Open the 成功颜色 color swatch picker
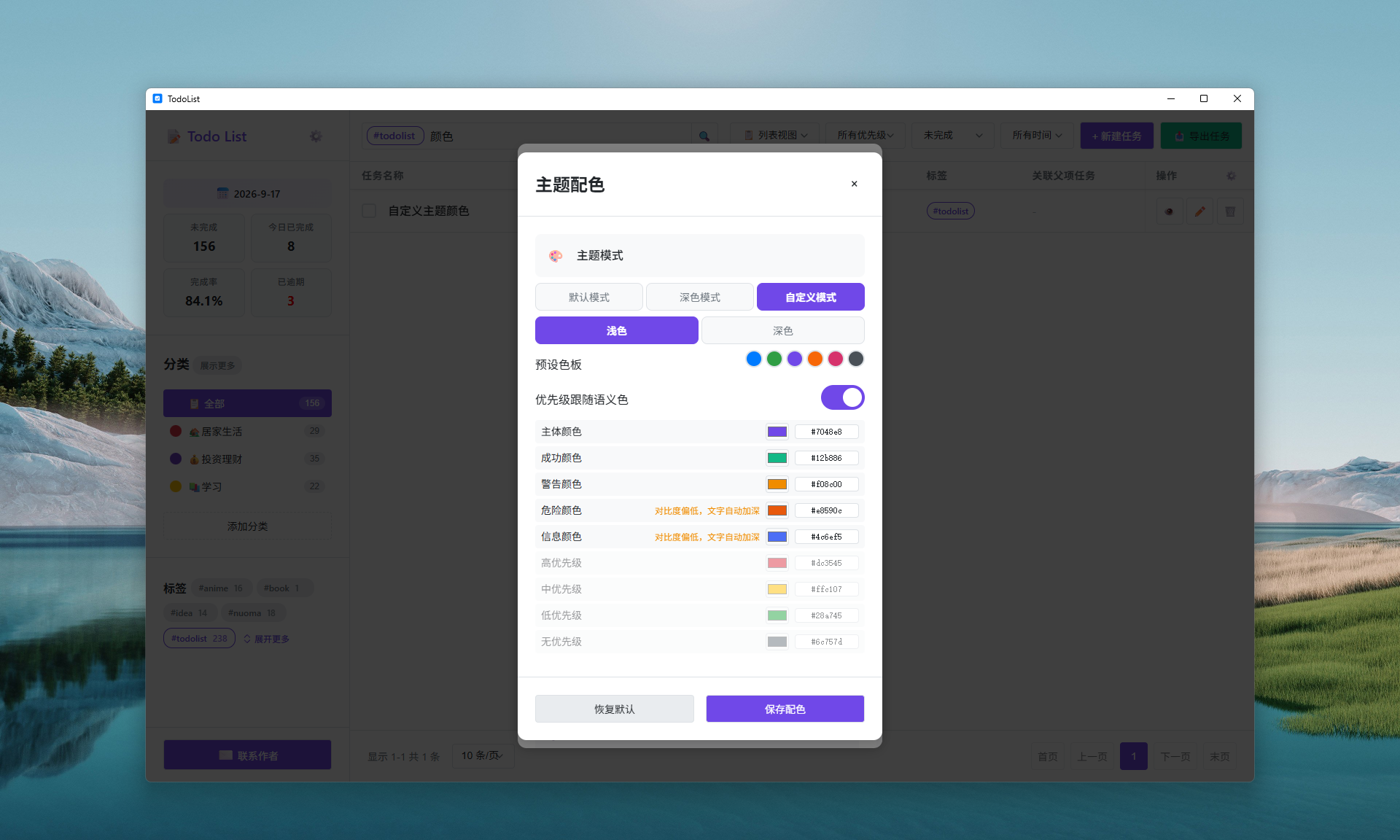 (777, 458)
